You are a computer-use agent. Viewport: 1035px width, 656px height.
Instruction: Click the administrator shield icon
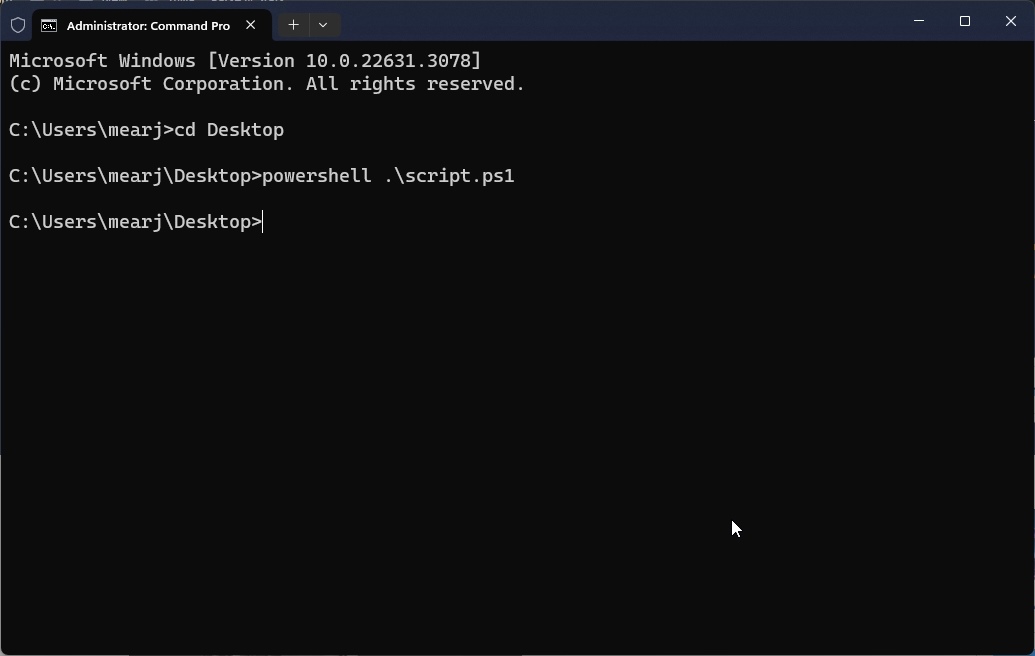[x=18, y=25]
